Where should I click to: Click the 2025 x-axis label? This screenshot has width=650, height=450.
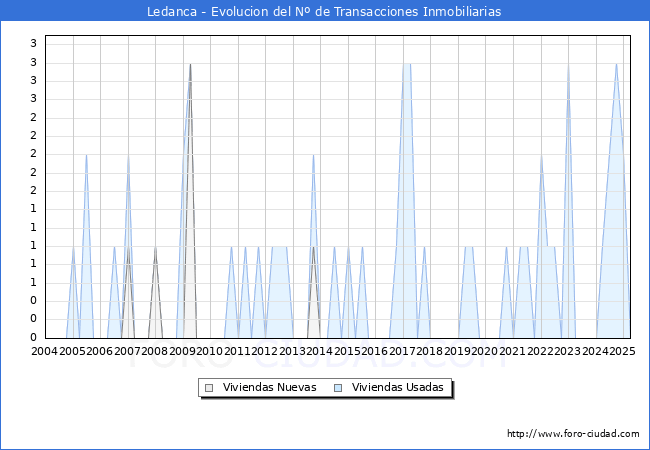click(622, 351)
